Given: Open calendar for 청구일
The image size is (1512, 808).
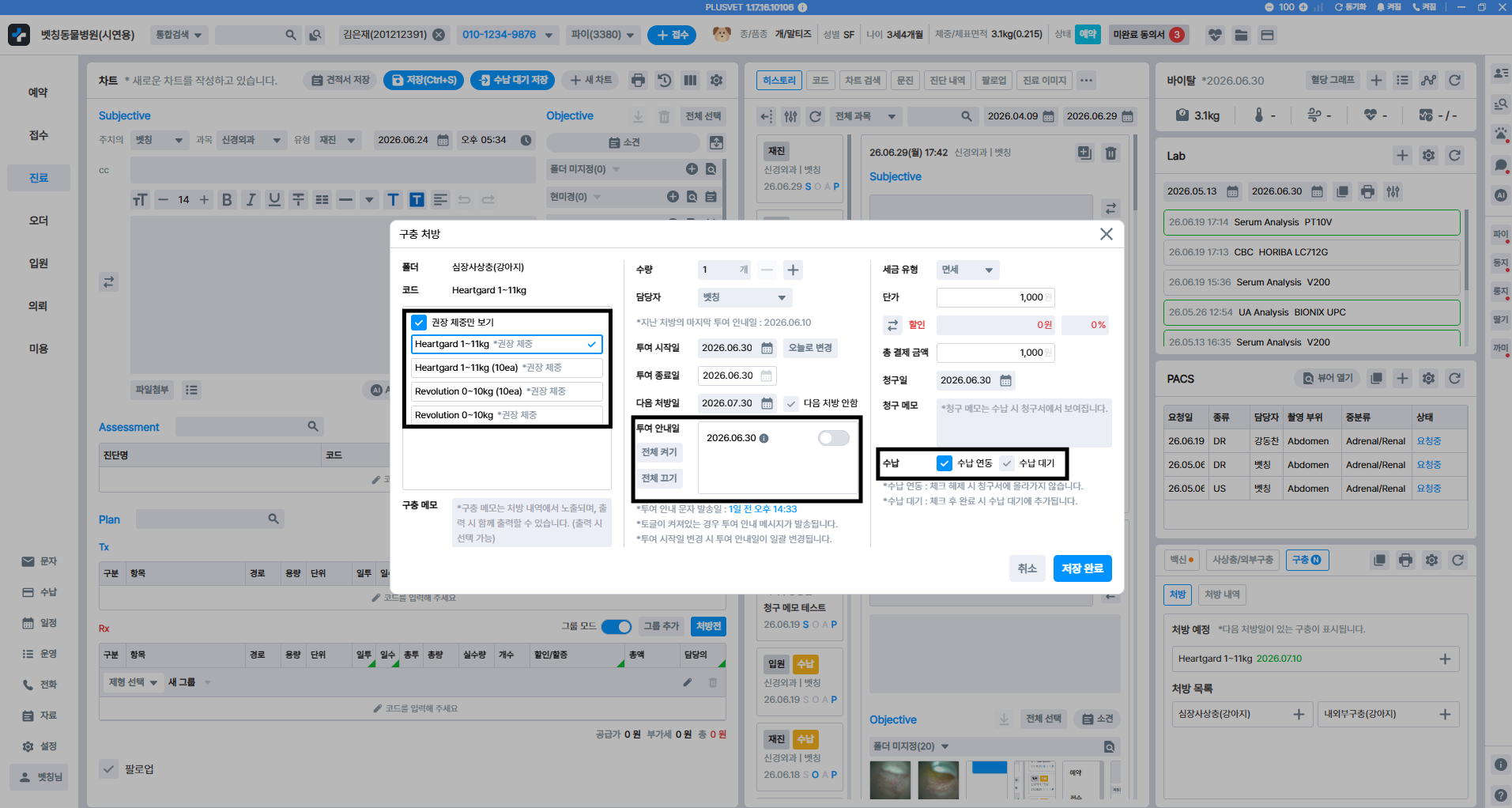Looking at the screenshot, I should point(1005,380).
